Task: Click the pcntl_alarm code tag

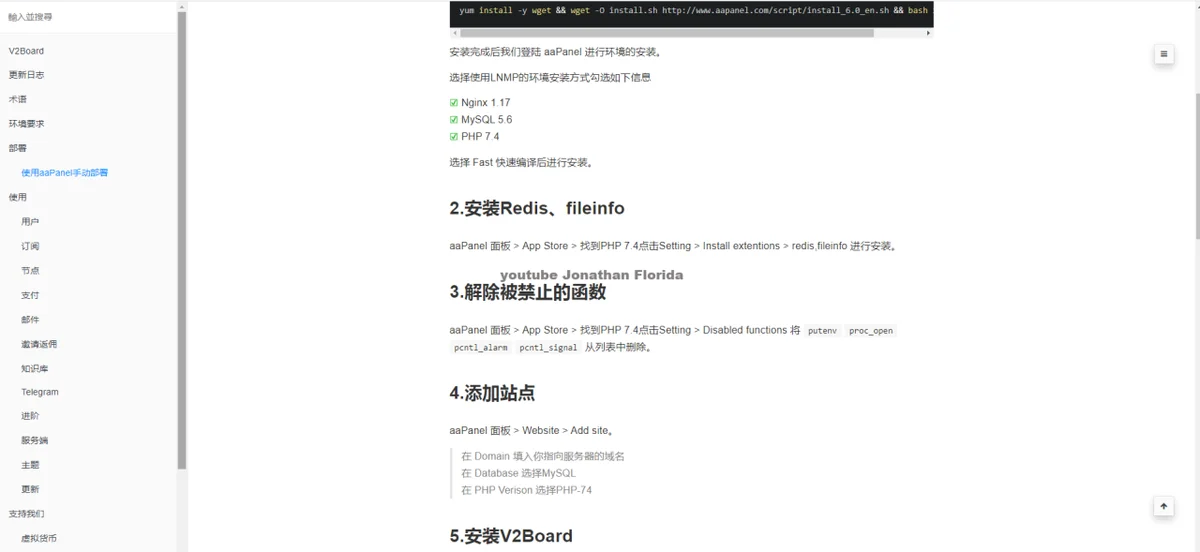Action: click(x=481, y=348)
